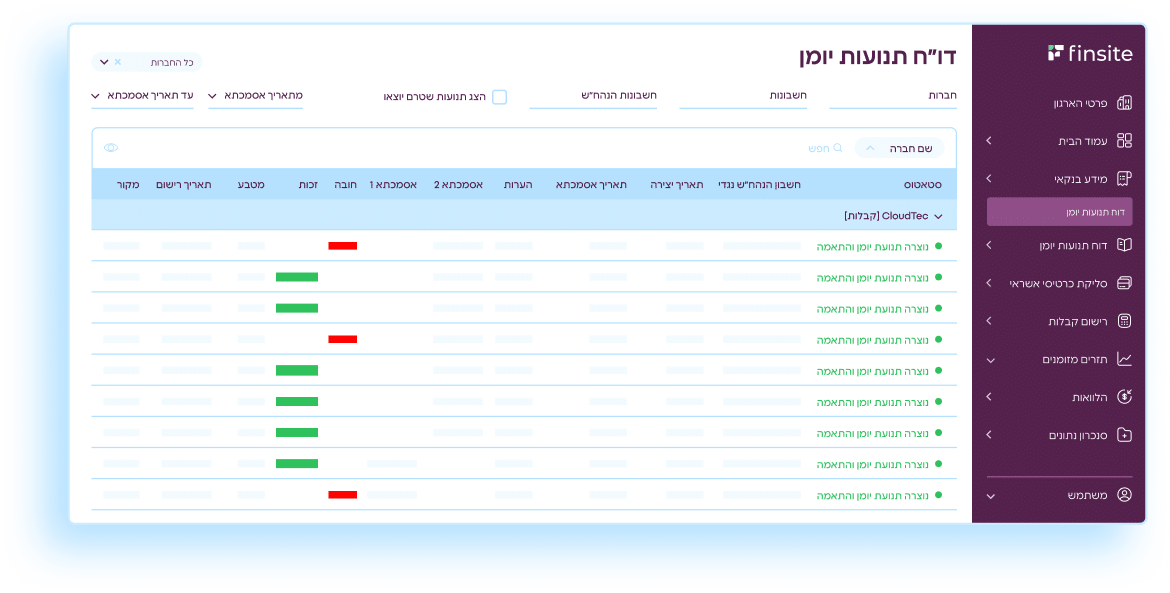Screen dimensions: 1170x593
Task: Expand the משתמש user menu
Action: pyautogui.click(x=991, y=495)
